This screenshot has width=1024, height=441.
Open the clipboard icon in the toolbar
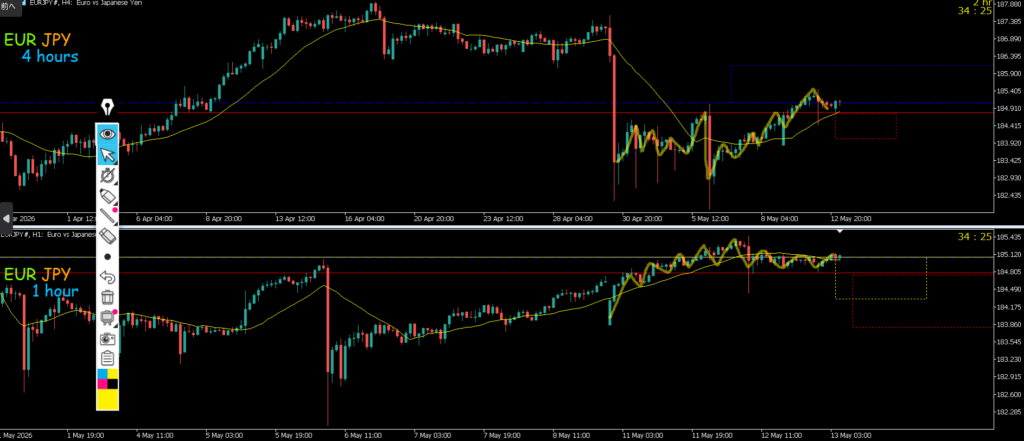tap(108, 358)
